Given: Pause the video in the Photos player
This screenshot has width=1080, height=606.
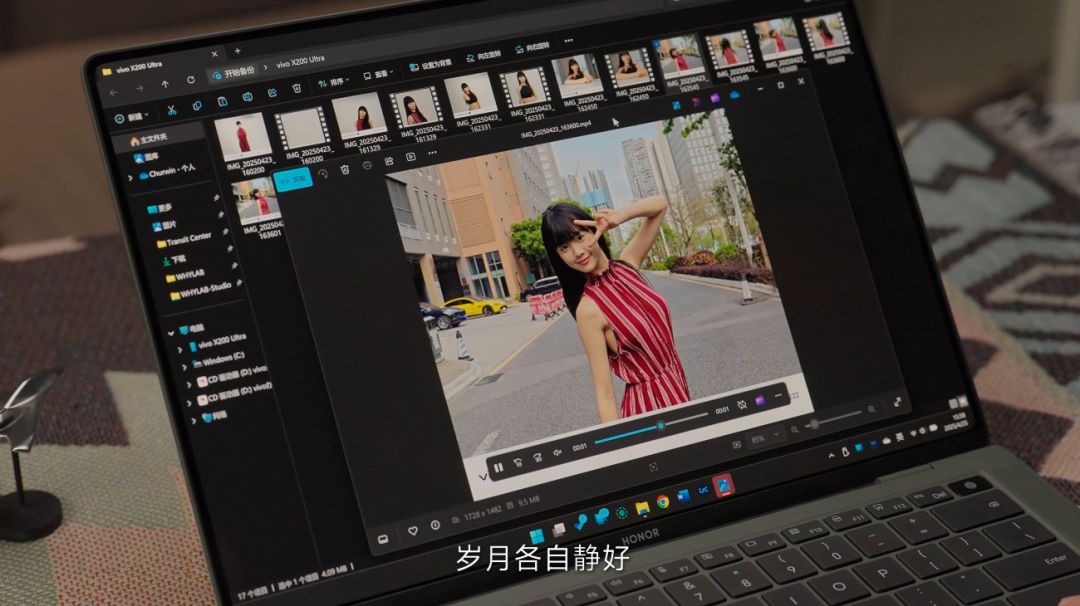Looking at the screenshot, I should coord(498,468).
